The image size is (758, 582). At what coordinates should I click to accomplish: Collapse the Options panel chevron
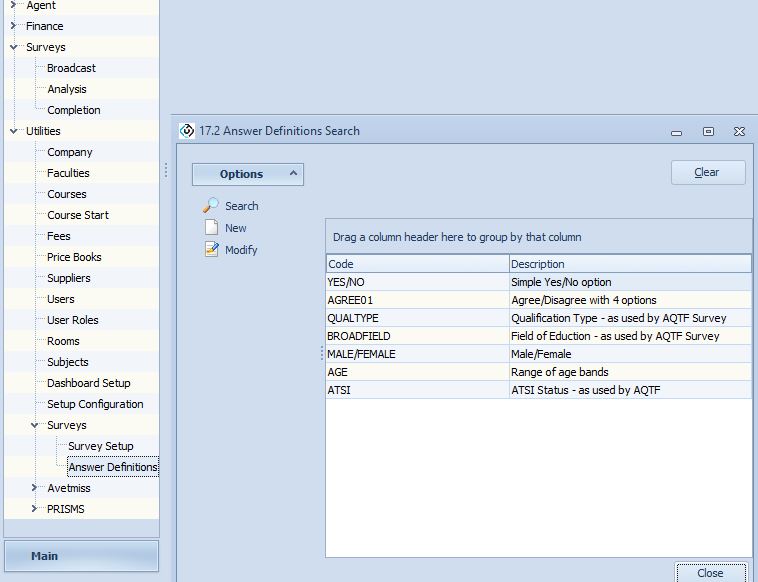tap(293, 174)
